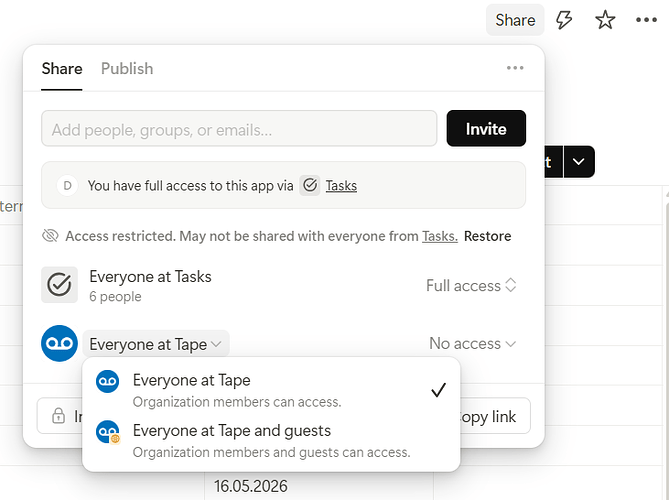Click the Everyone at Tasks checkmark avatar
Viewport: 669px width, 500px height.
(59, 285)
